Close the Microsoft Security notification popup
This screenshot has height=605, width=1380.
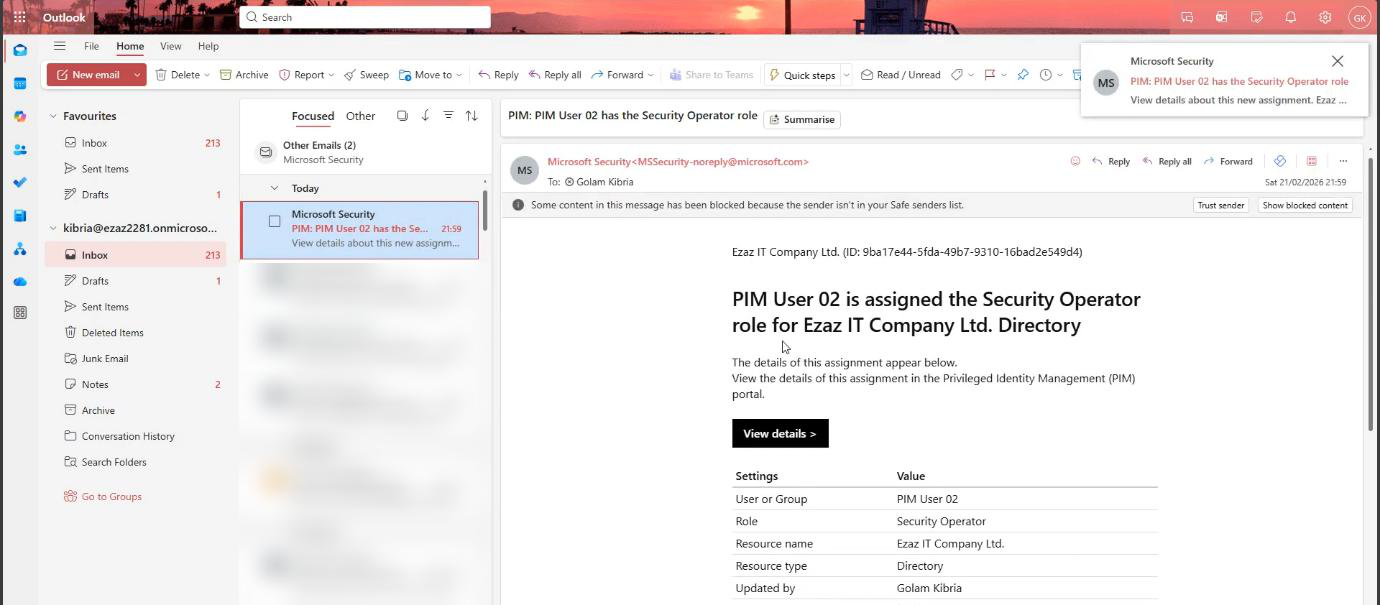click(x=1337, y=61)
